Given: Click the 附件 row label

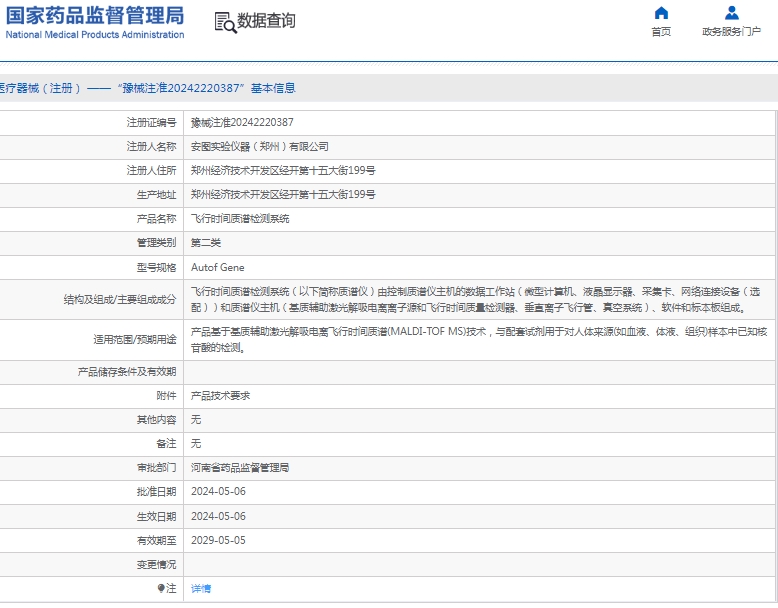Looking at the screenshot, I should click(x=166, y=396).
